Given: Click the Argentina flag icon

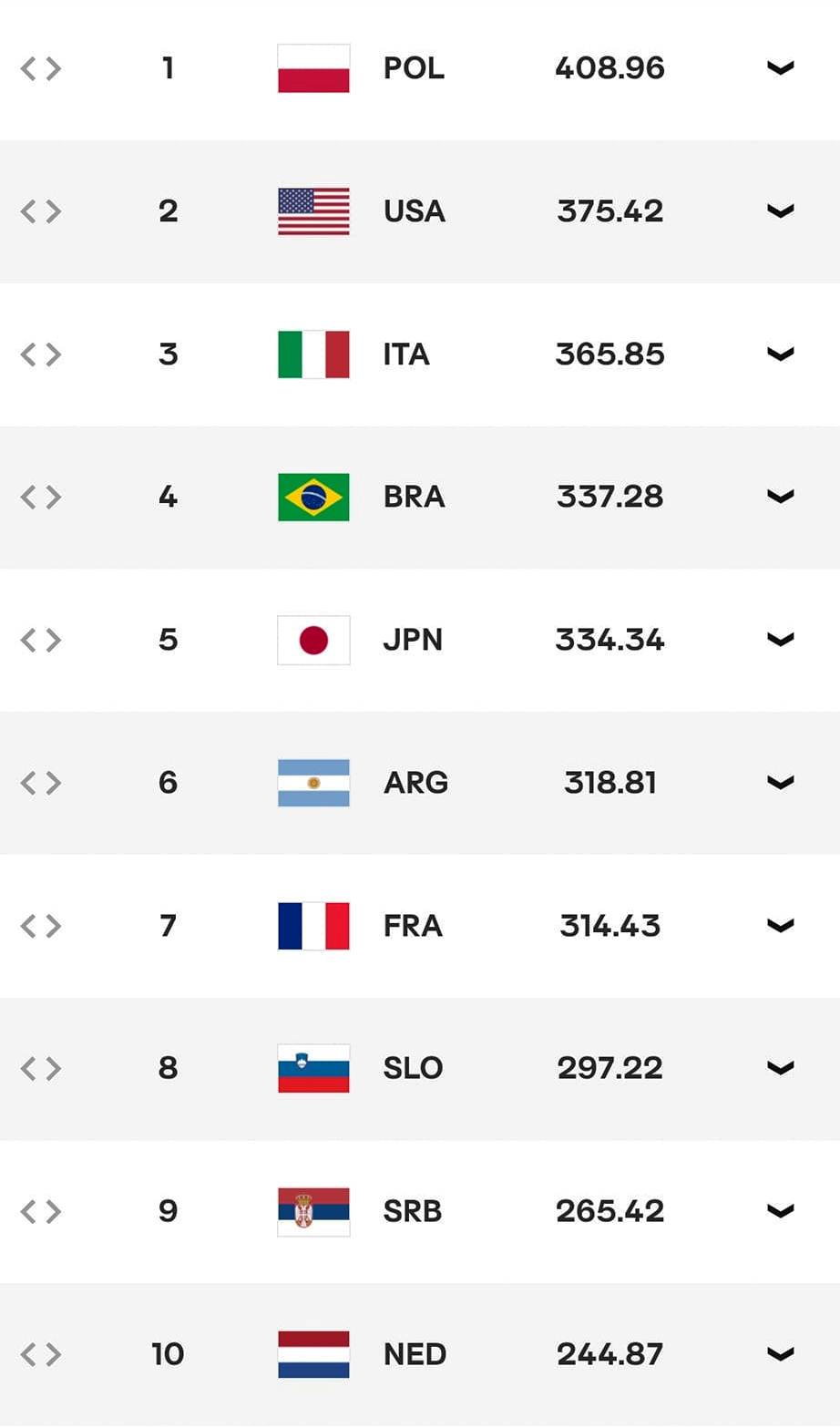Looking at the screenshot, I should 313,783.
